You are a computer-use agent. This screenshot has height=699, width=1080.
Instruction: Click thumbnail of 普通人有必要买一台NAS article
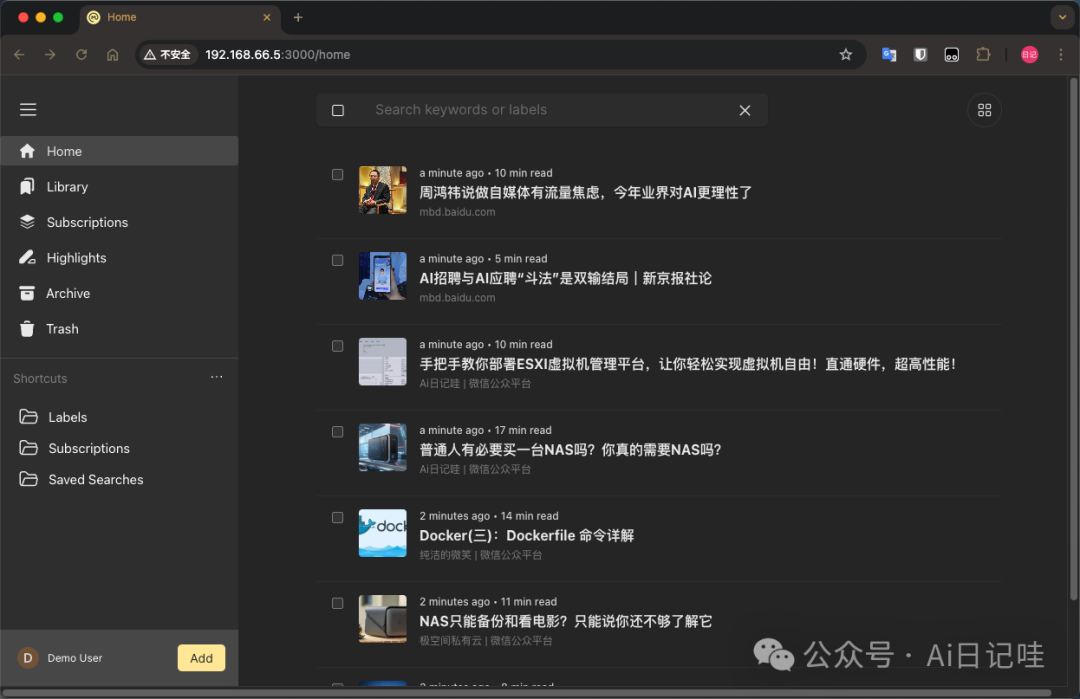click(382, 447)
